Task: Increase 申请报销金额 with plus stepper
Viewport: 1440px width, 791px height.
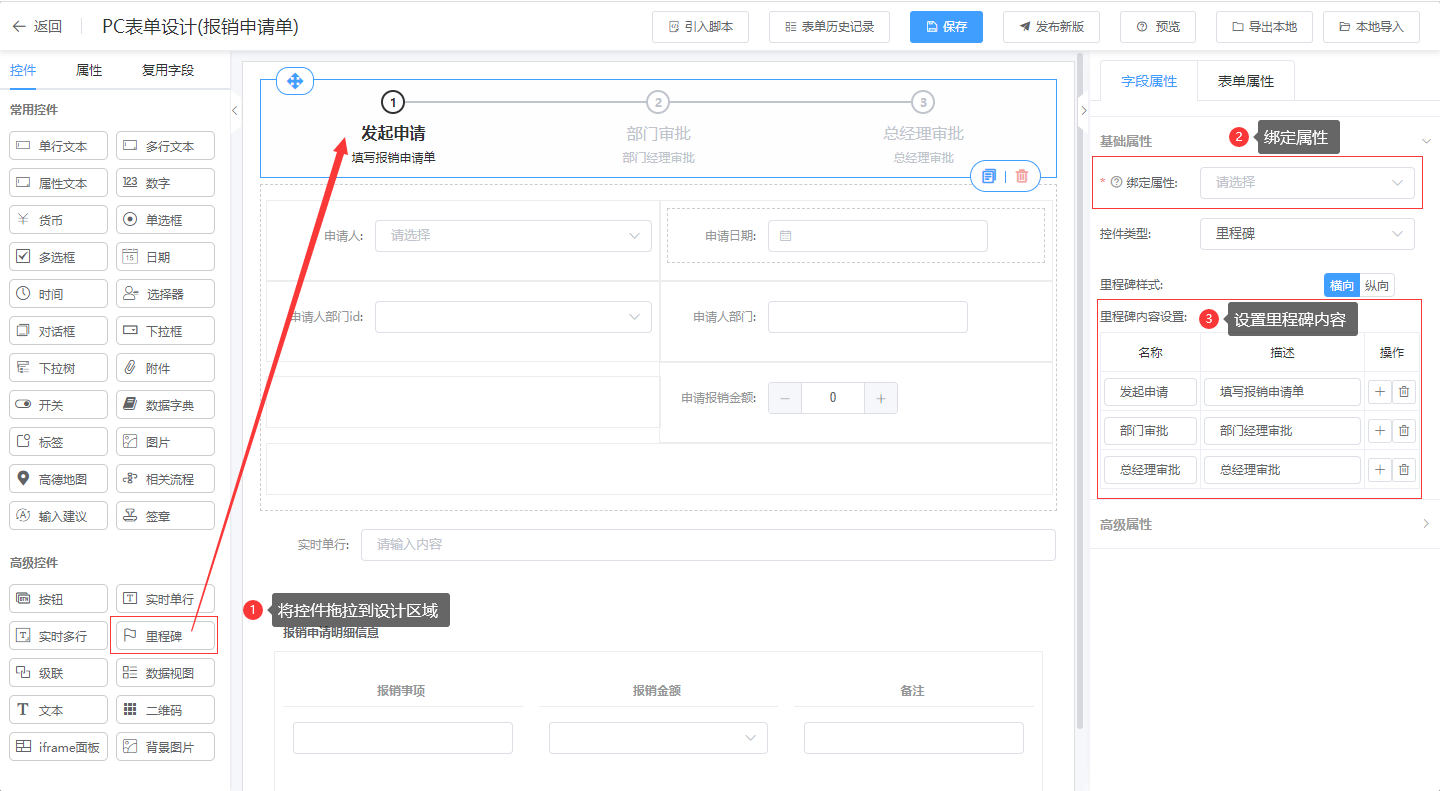Action: pos(880,398)
